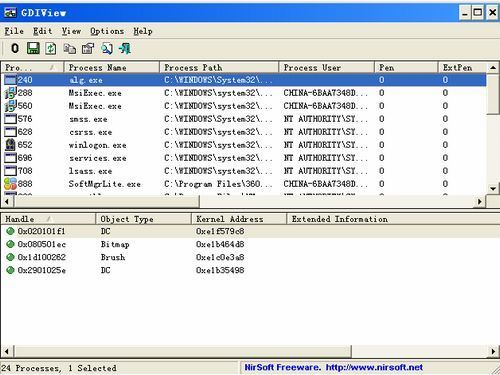This screenshot has width=500, height=375.
Task: Open the Edit menu
Action: 43,31
